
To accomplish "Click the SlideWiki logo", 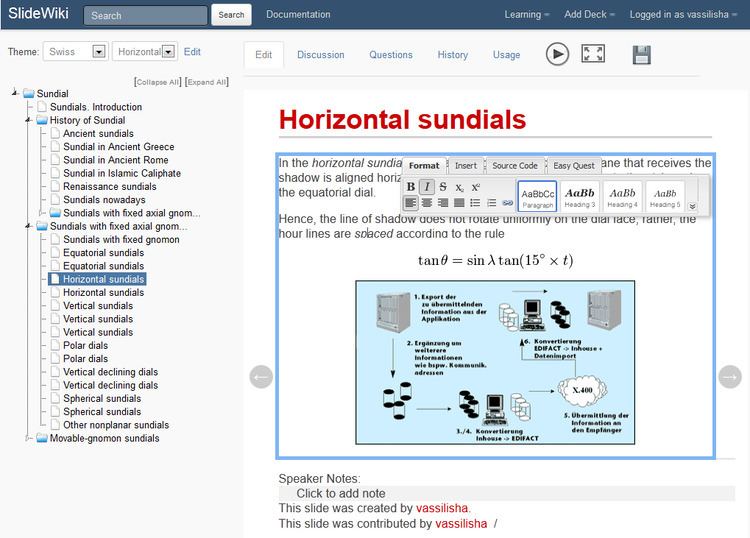I will (38, 13).
